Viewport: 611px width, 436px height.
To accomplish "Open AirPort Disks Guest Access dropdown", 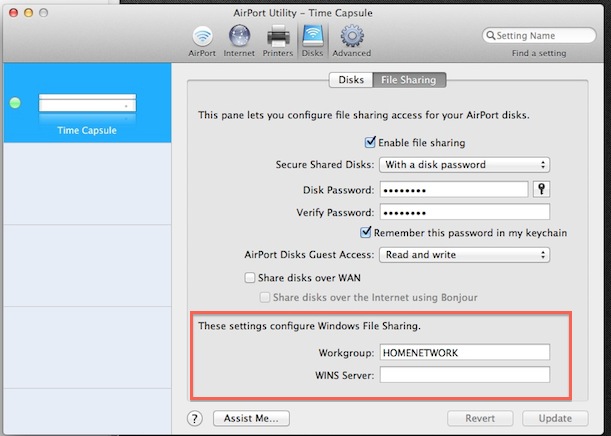I will click(464, 255).
